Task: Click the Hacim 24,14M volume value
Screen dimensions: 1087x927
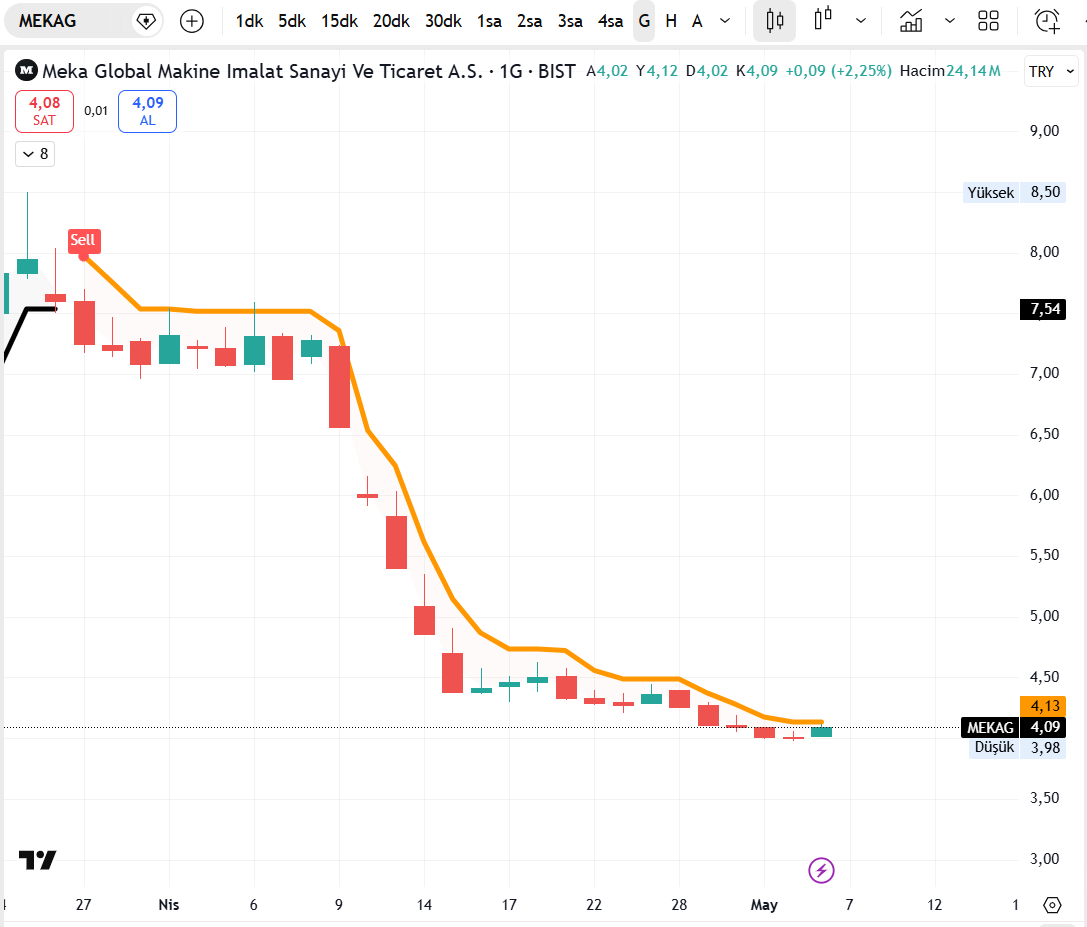Action: point(950,71)
